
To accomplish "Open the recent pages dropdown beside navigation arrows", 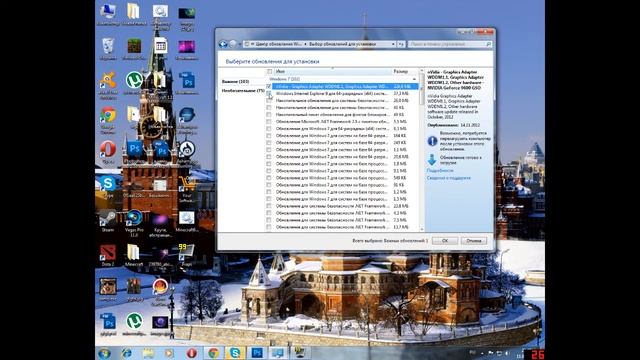I will pyautogui.click(x=240, y=44).
